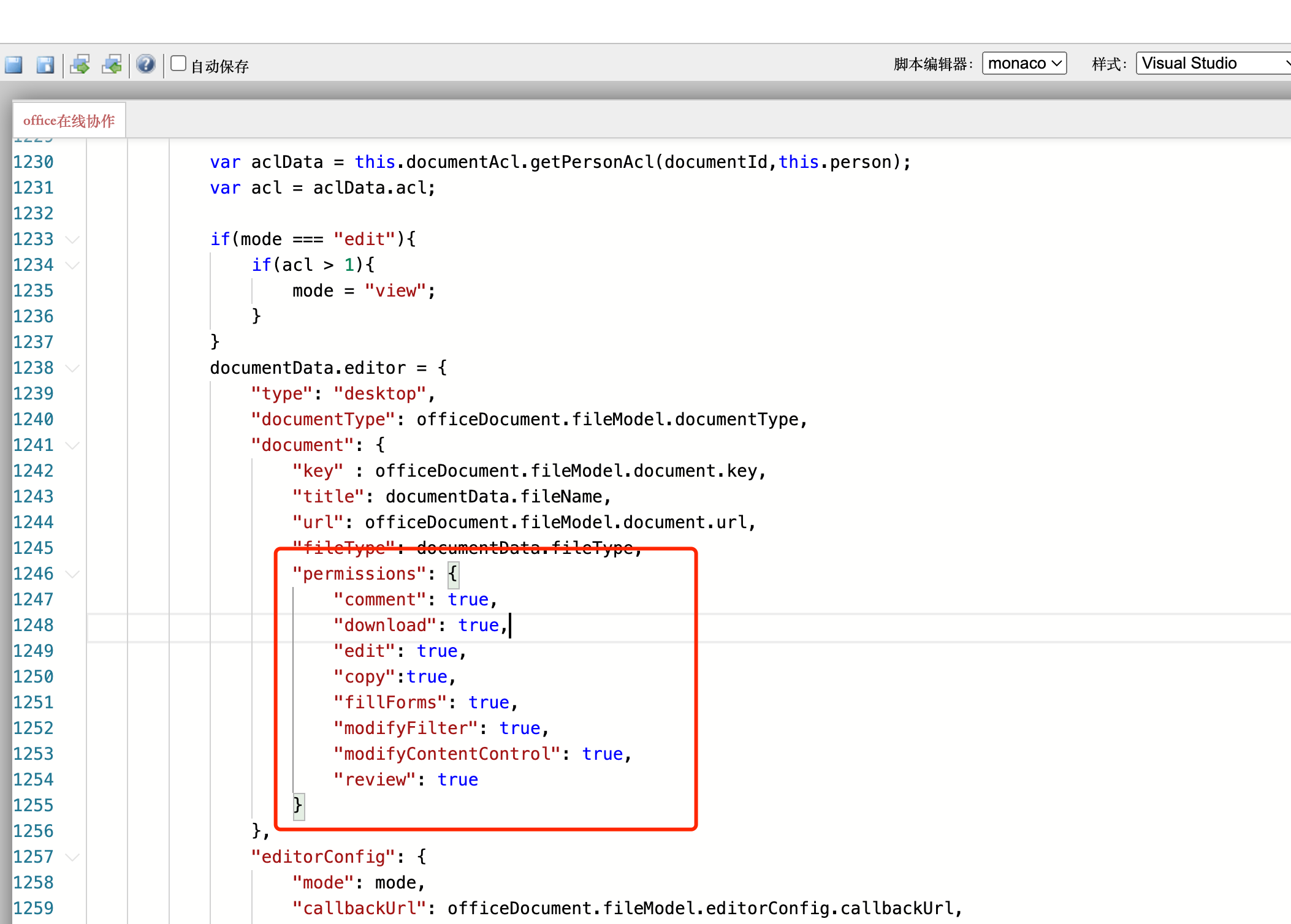Viewport: 1291px width, 924px height.
Task: Switch to the office在线协作 tab
Action: [69, 121]
